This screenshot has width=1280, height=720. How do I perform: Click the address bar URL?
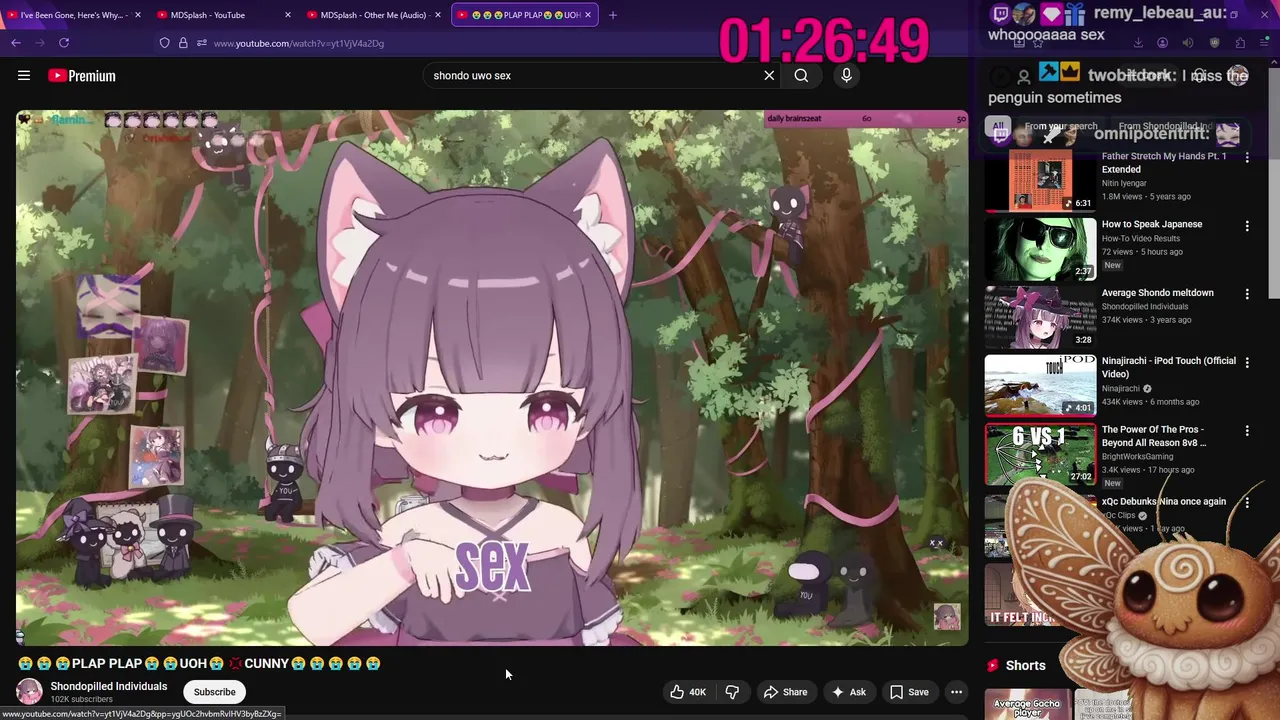pos(298,43)
